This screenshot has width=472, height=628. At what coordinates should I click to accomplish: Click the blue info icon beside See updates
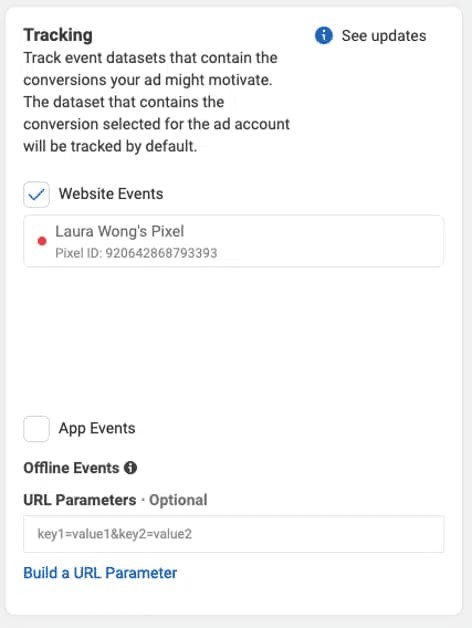[324, 36]
